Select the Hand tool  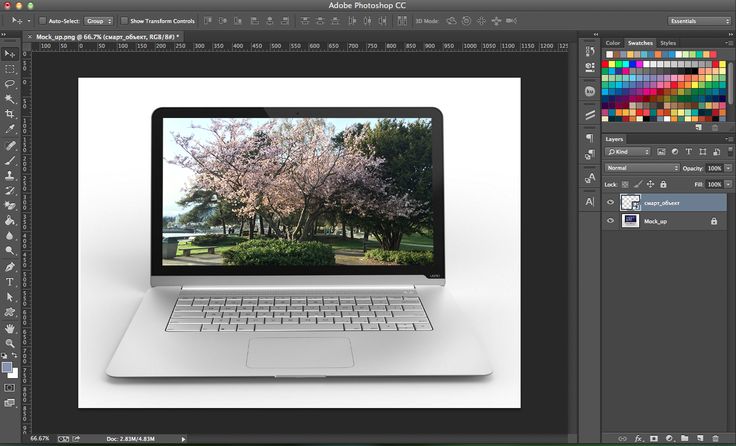[x=9, y=329]
